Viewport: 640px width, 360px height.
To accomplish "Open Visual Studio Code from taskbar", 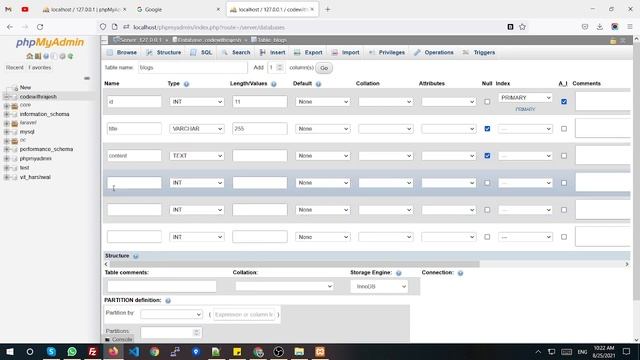I will pyautogui.click(x=134, y=351).
